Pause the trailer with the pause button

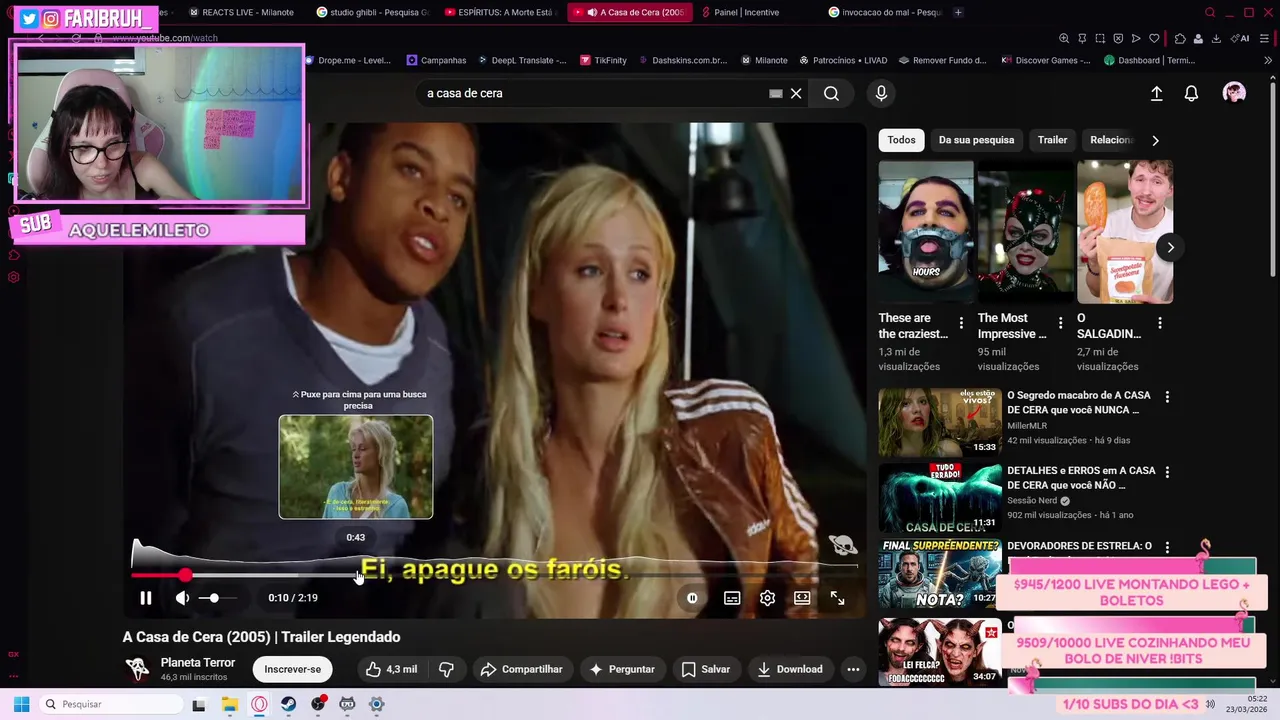pos(146,598)
